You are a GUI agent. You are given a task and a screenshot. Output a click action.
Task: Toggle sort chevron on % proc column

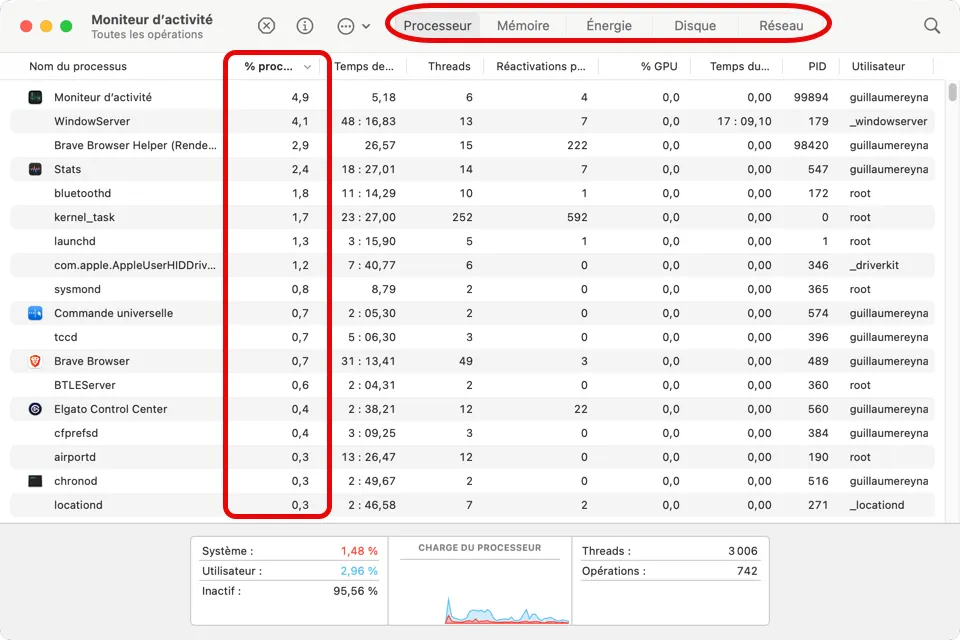(307, 67)
